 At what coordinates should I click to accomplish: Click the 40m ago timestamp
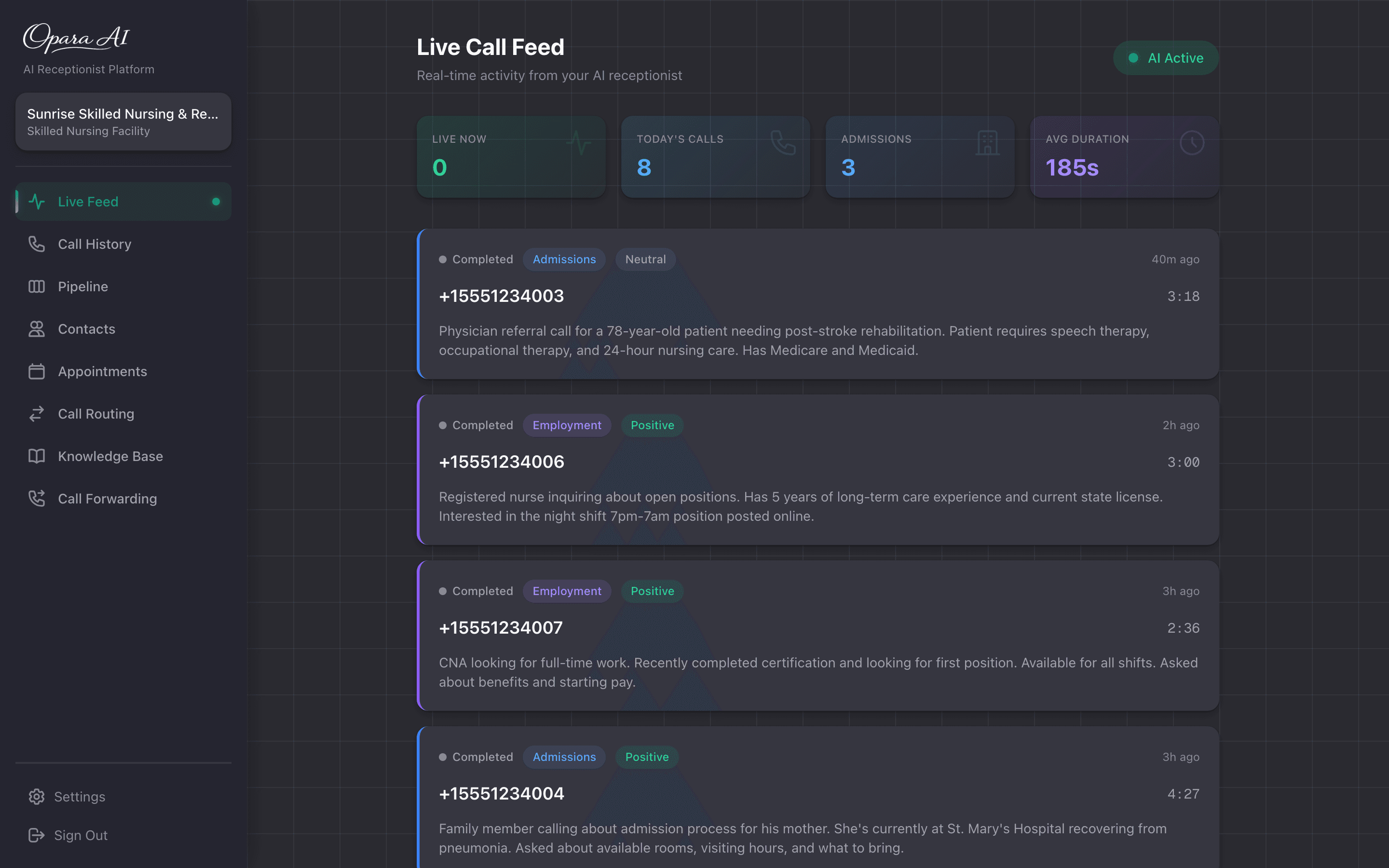1175,259
